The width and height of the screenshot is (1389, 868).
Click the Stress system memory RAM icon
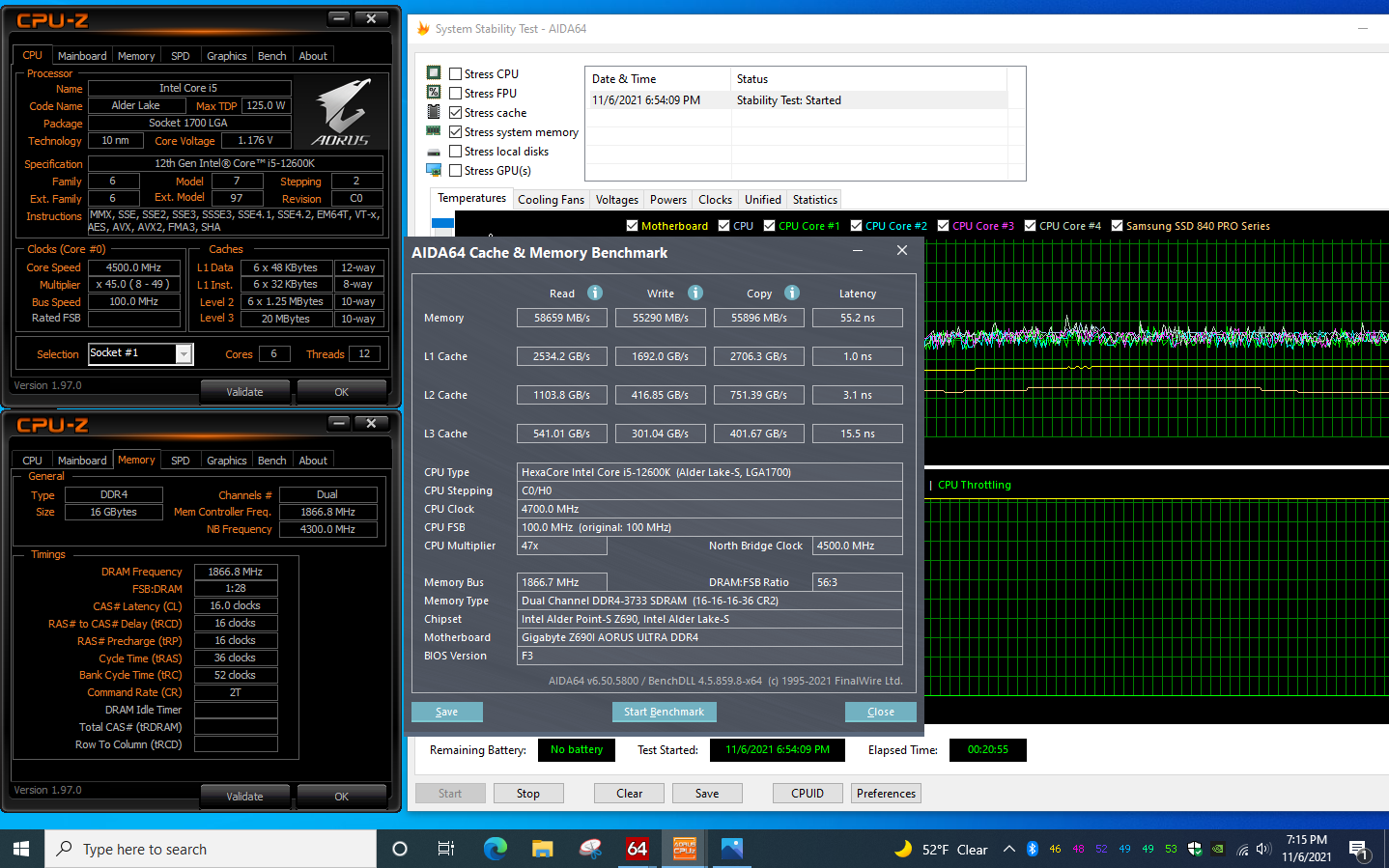pyautogui.click(x=434, y=131)
